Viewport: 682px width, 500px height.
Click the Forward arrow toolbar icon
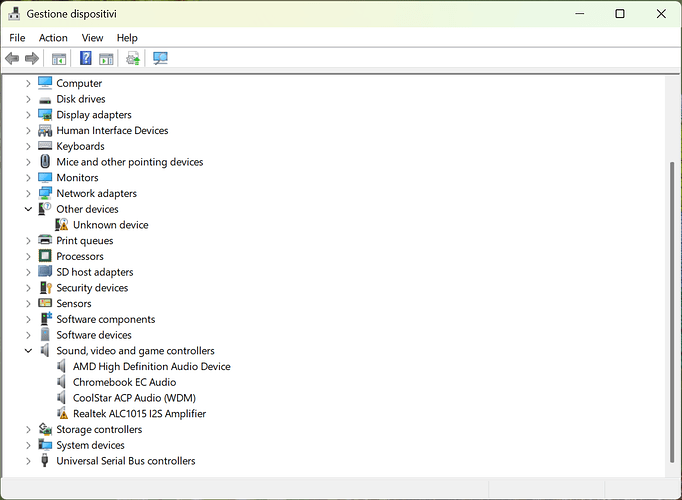coord(32,58)
